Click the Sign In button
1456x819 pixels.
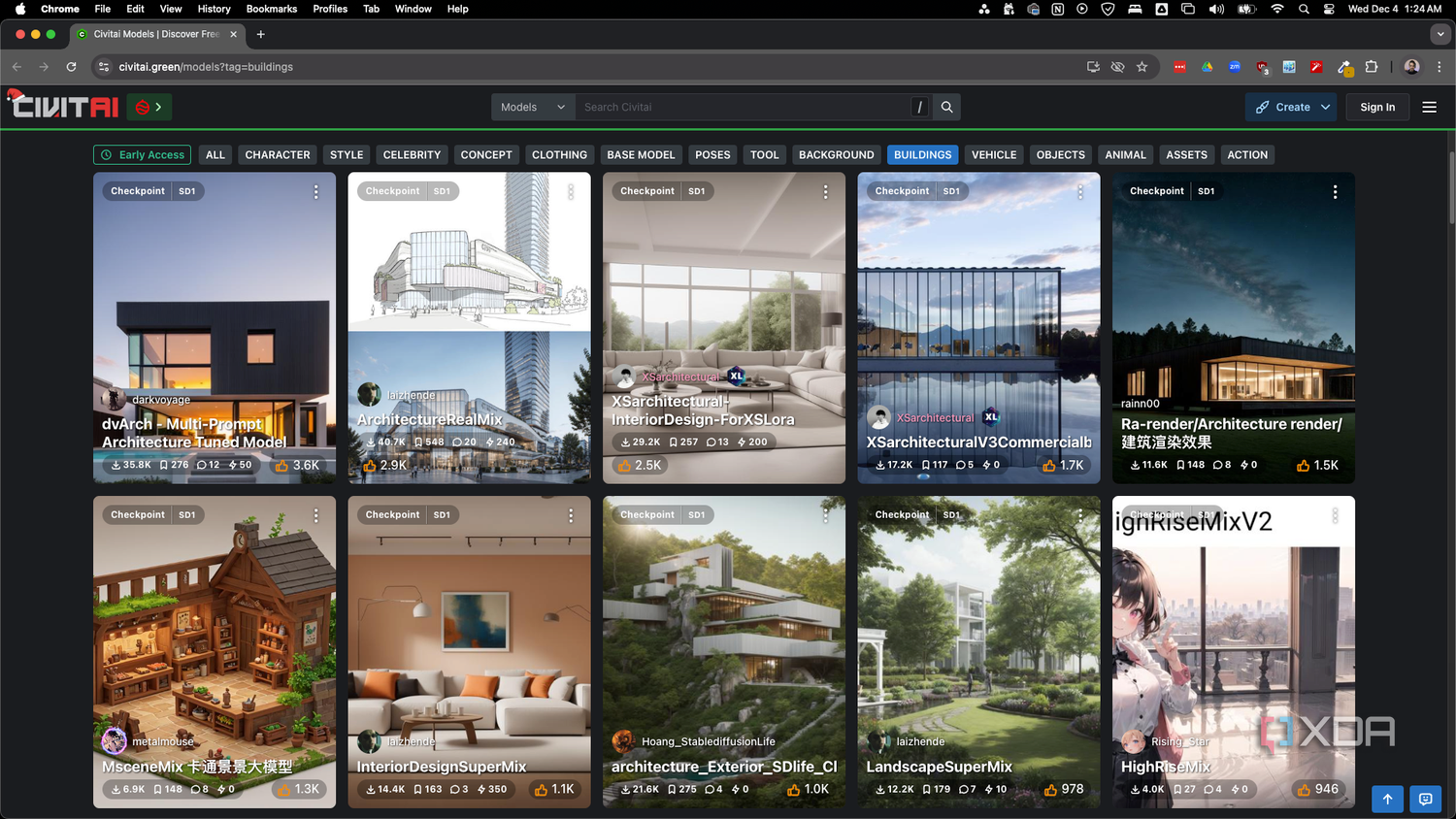(x=1377, y=107)
